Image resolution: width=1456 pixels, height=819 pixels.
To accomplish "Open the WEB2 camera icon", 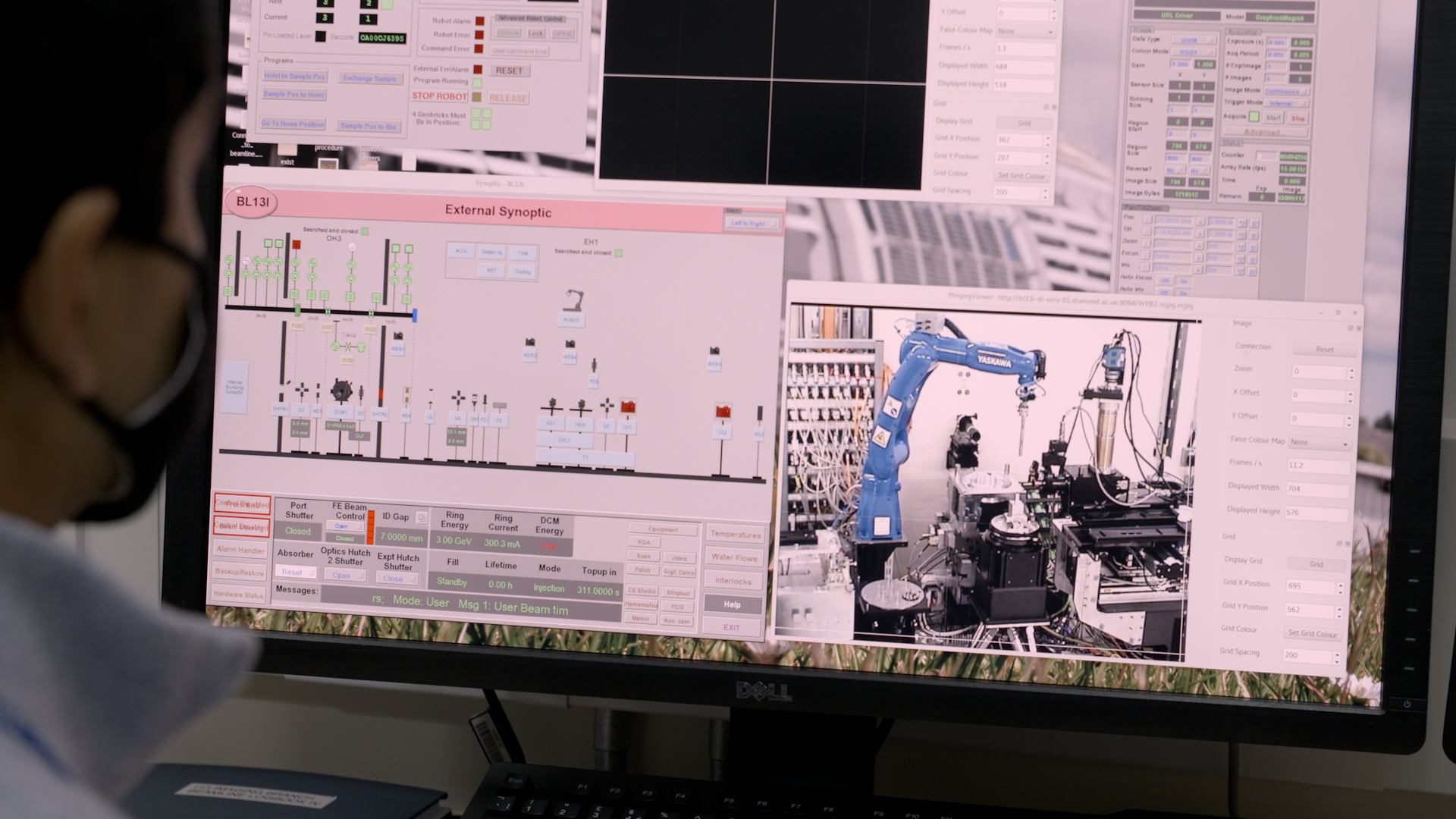I will (x=530, y=342).
